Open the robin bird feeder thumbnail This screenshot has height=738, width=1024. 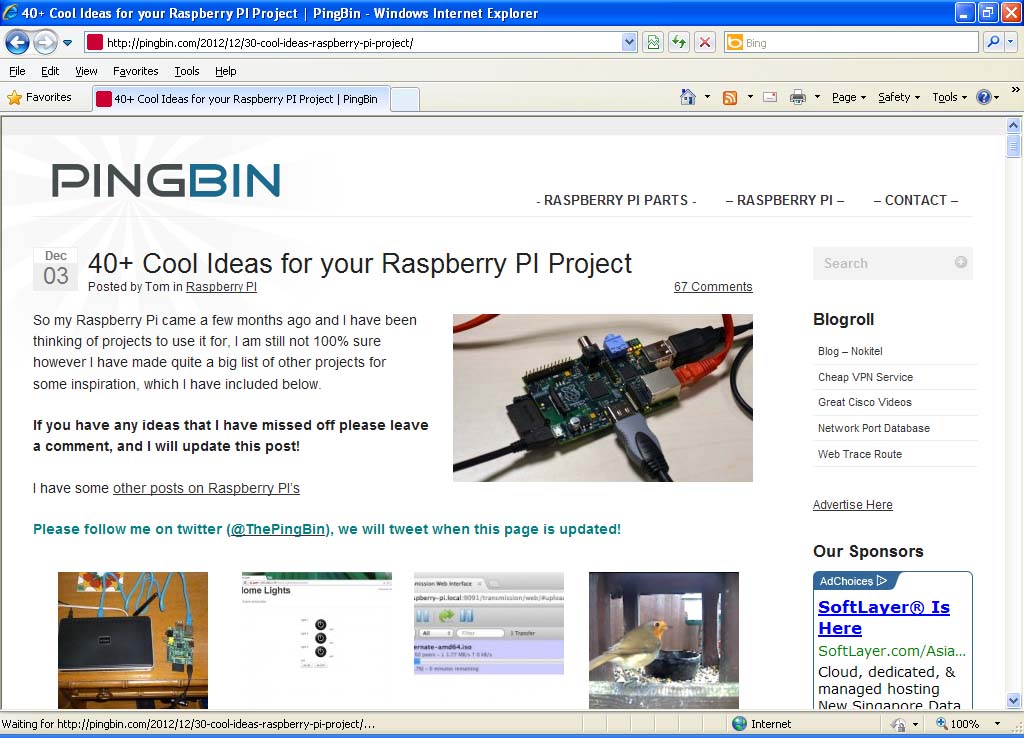664,640
